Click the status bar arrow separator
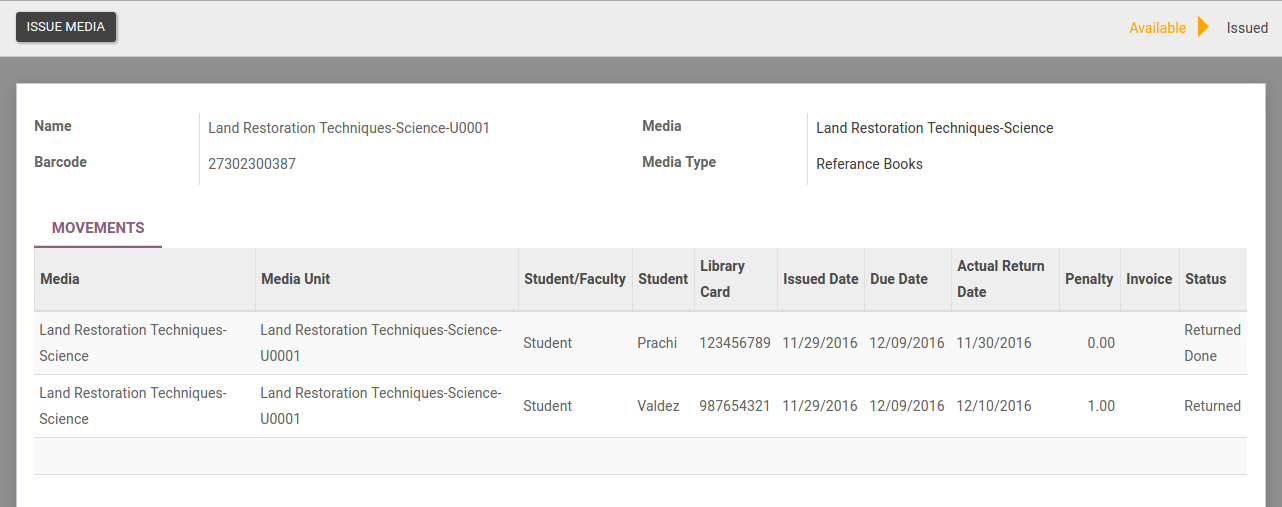 tap(1204, 27)
